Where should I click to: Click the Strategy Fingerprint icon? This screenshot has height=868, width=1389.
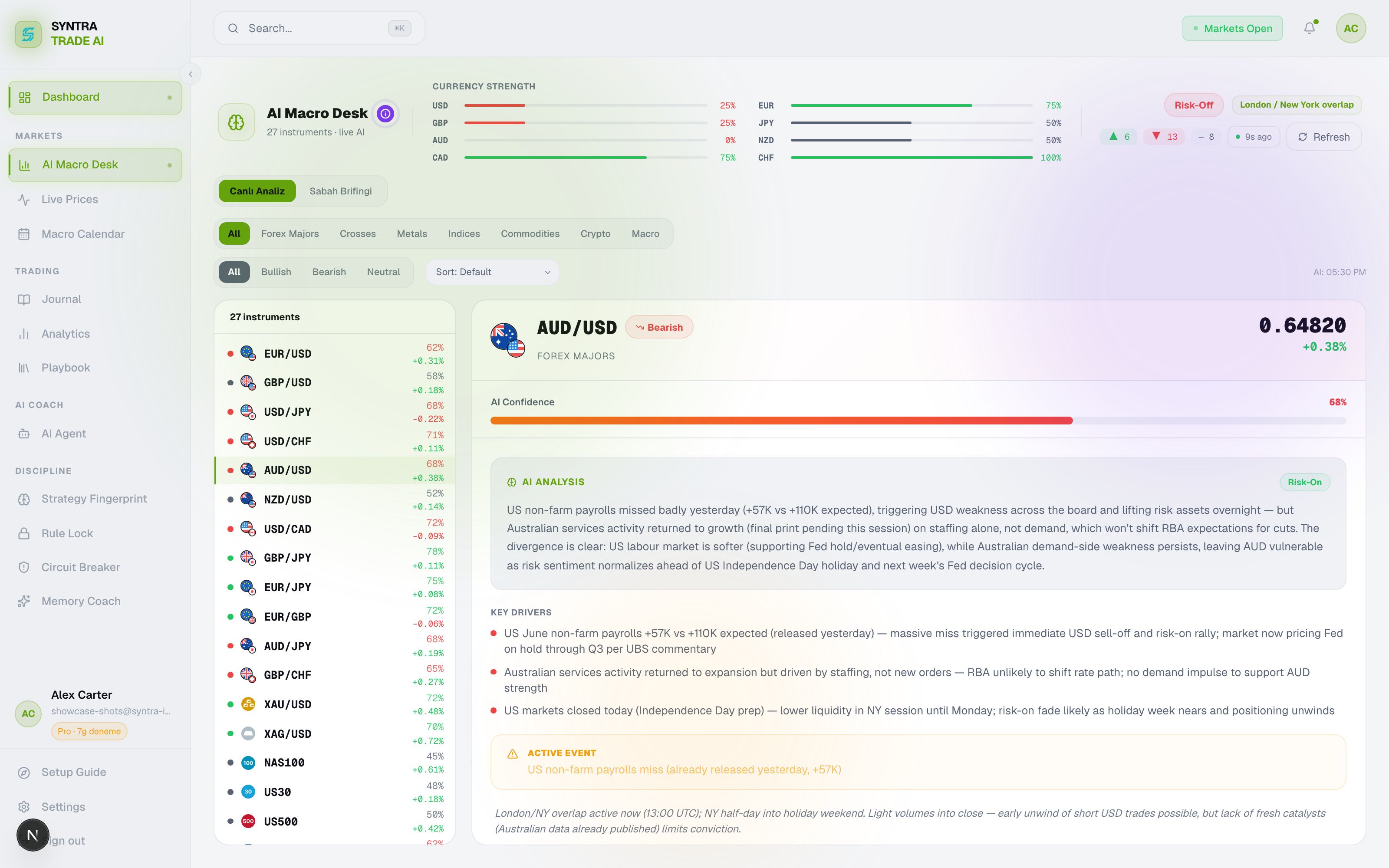[24, 500]
